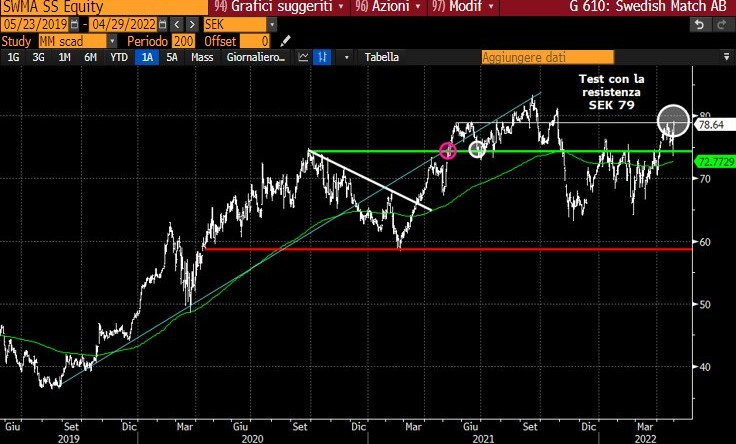Select the 1G time range
Viewport: 736px width, 444px height.
pos(13,57)
